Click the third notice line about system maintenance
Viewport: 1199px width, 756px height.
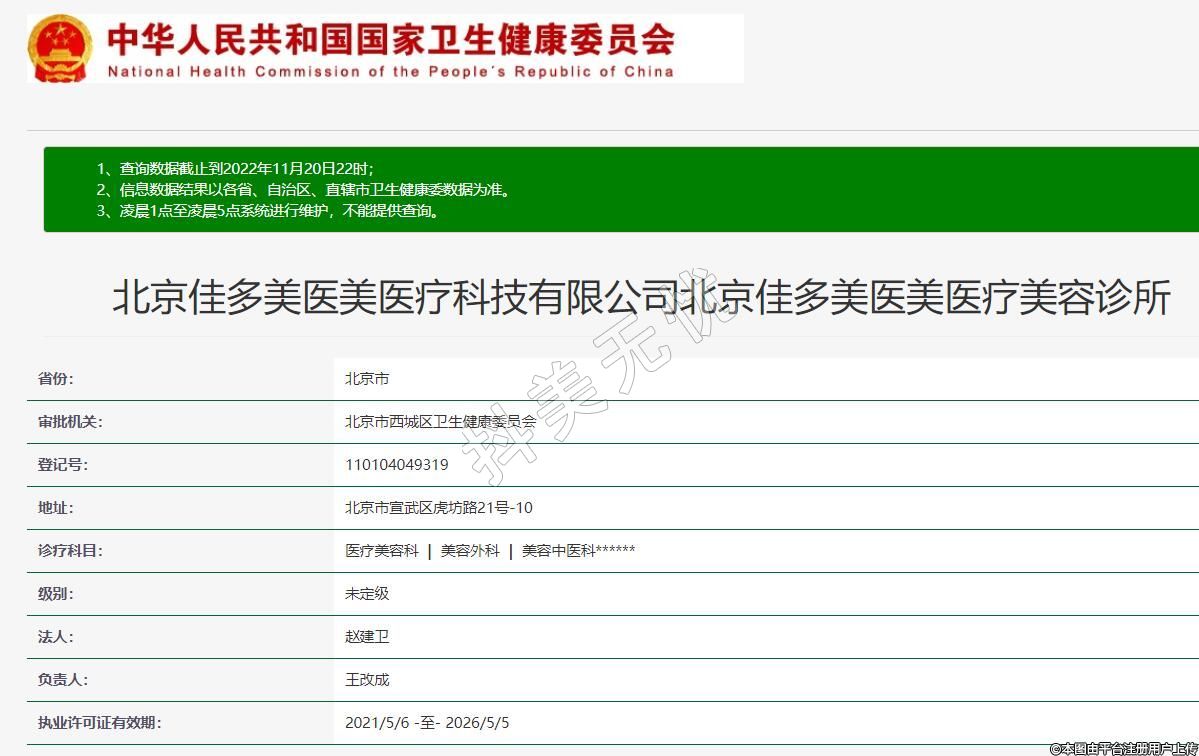pyautogui.click(x=268, y=211)
